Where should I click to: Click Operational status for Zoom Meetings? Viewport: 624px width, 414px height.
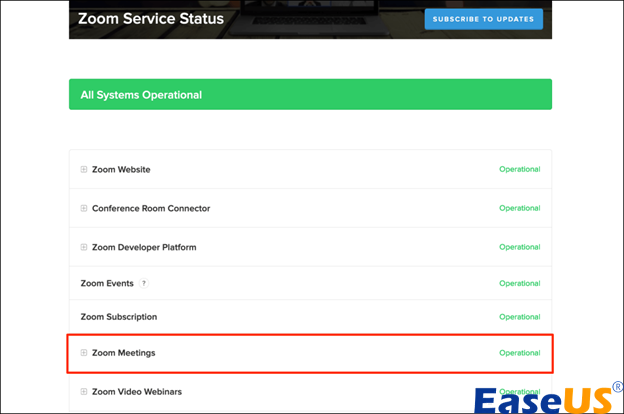pos(520,353)
